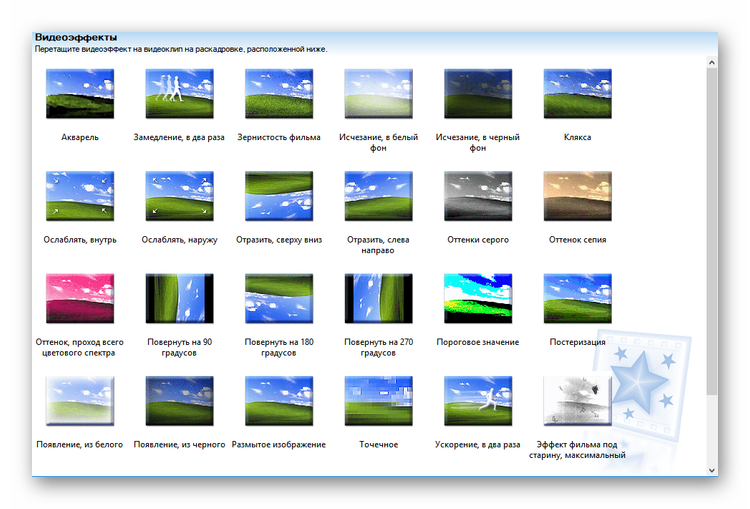Select Повернуть на 270 градусов effect
The height and width of the screenshot is (509, 750).
378,299
